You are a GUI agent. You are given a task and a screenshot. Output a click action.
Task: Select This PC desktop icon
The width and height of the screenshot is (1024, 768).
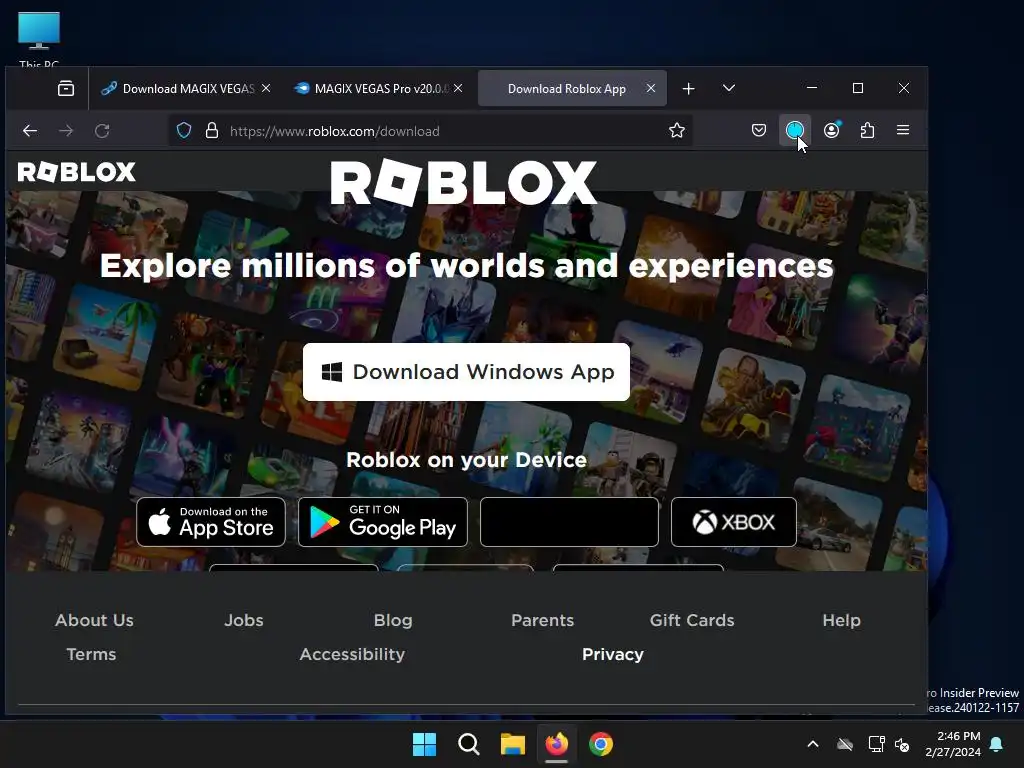point(39,39)
